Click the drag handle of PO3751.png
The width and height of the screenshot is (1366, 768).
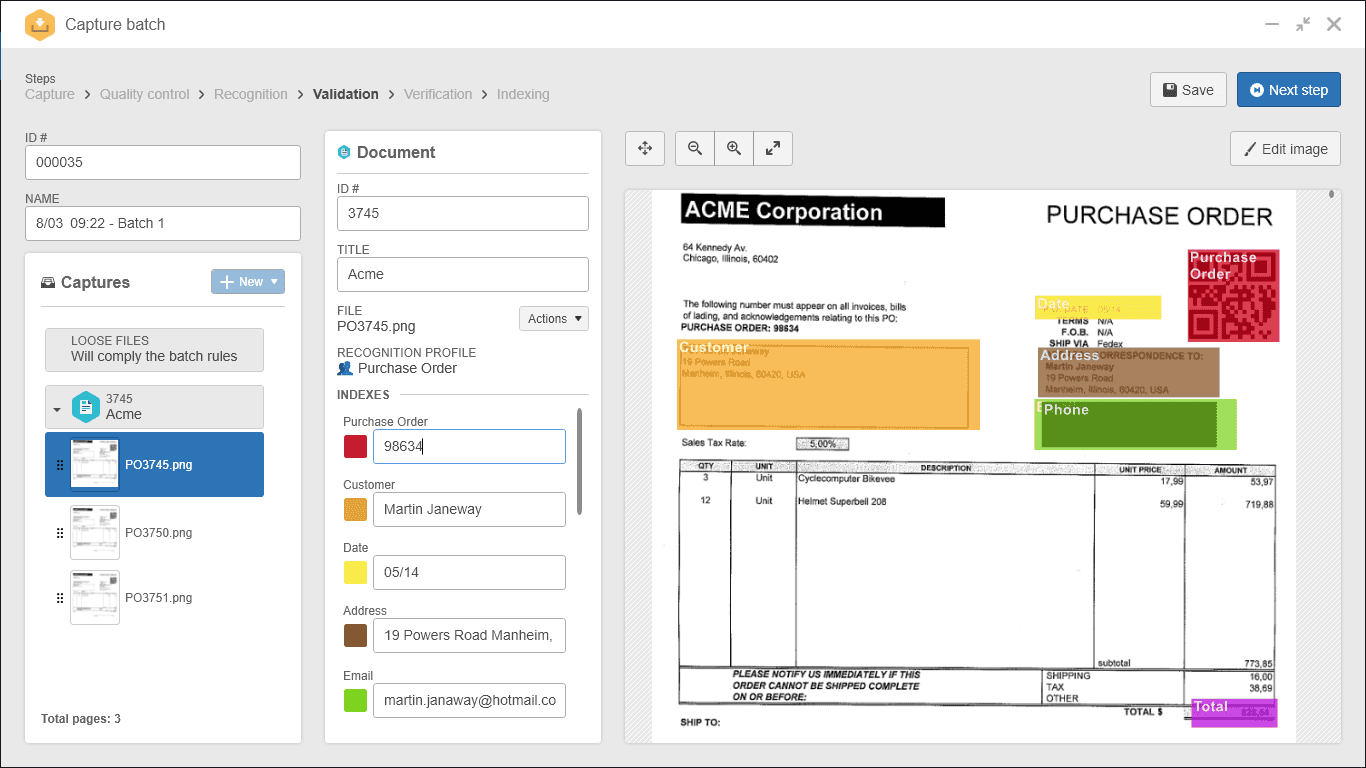[x=59, y=598]
